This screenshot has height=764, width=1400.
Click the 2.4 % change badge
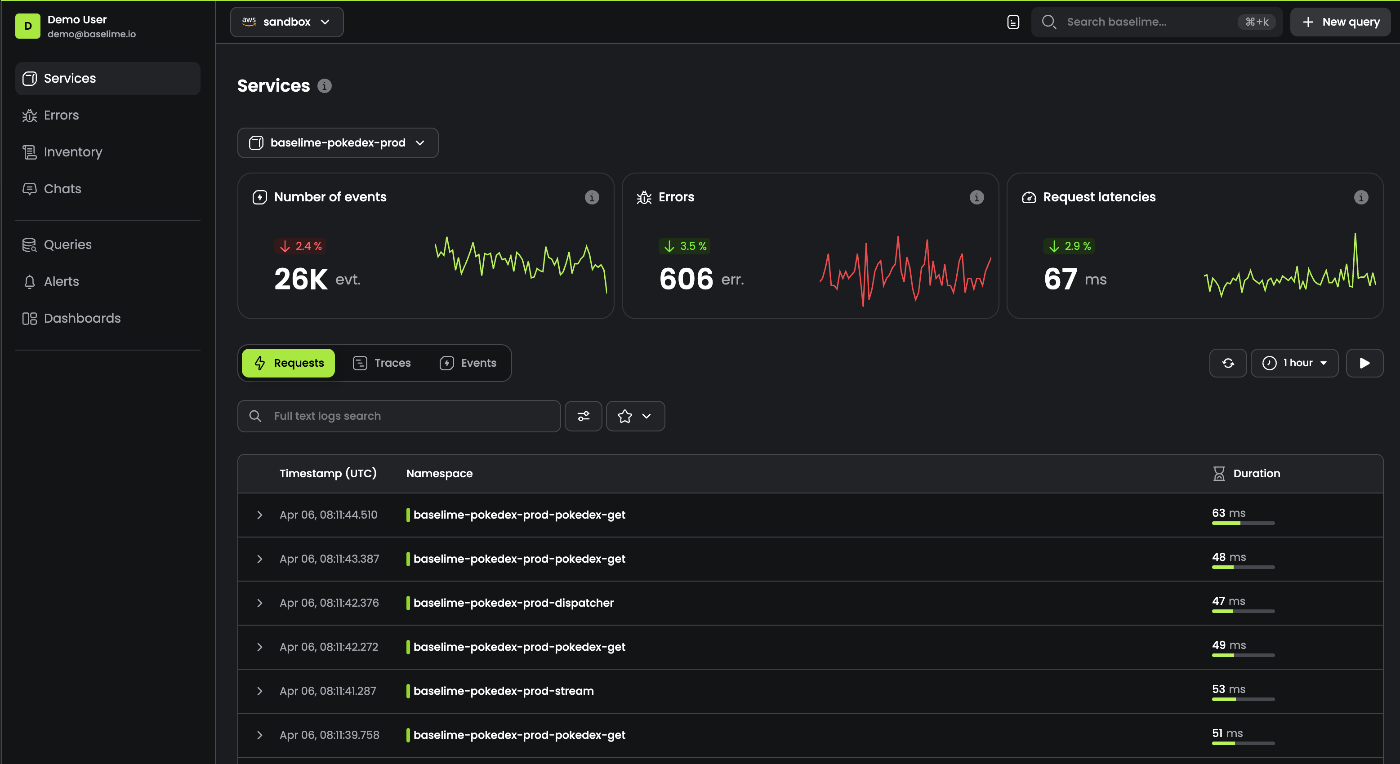pos(300,246)
